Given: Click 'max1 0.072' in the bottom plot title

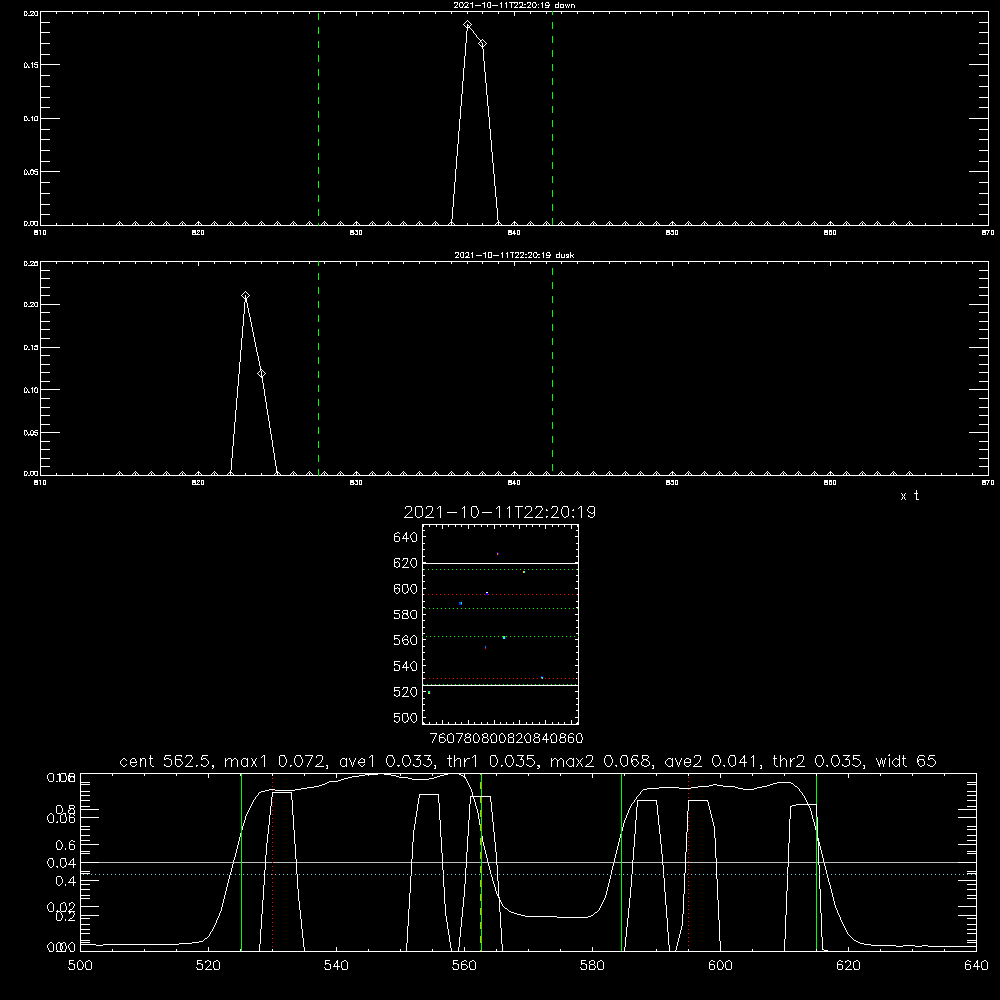Looking at the screenshot, I should (277, 761).
